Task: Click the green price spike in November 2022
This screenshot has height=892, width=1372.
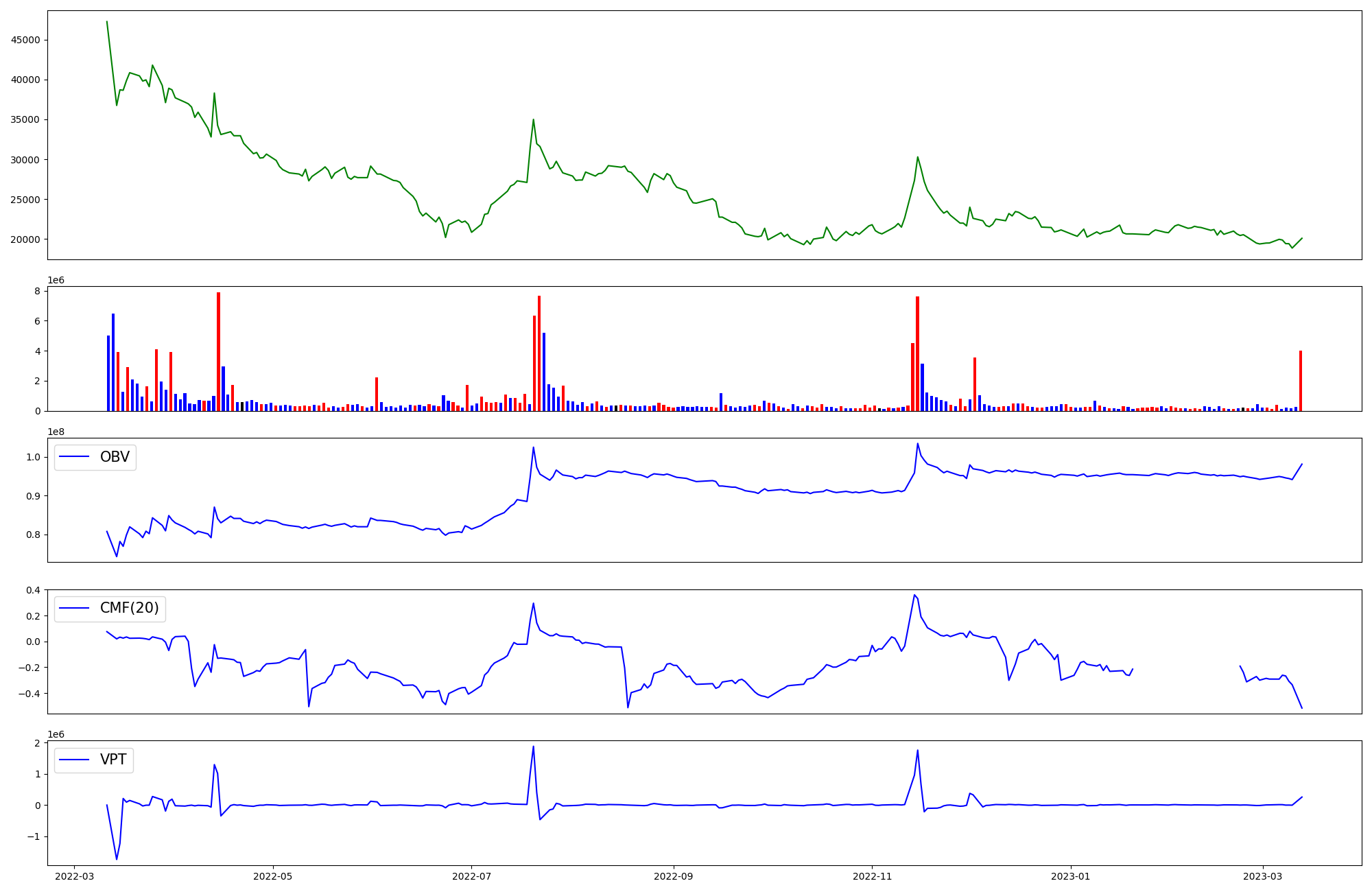Action: pyautogui.click(x=917, y=157)
